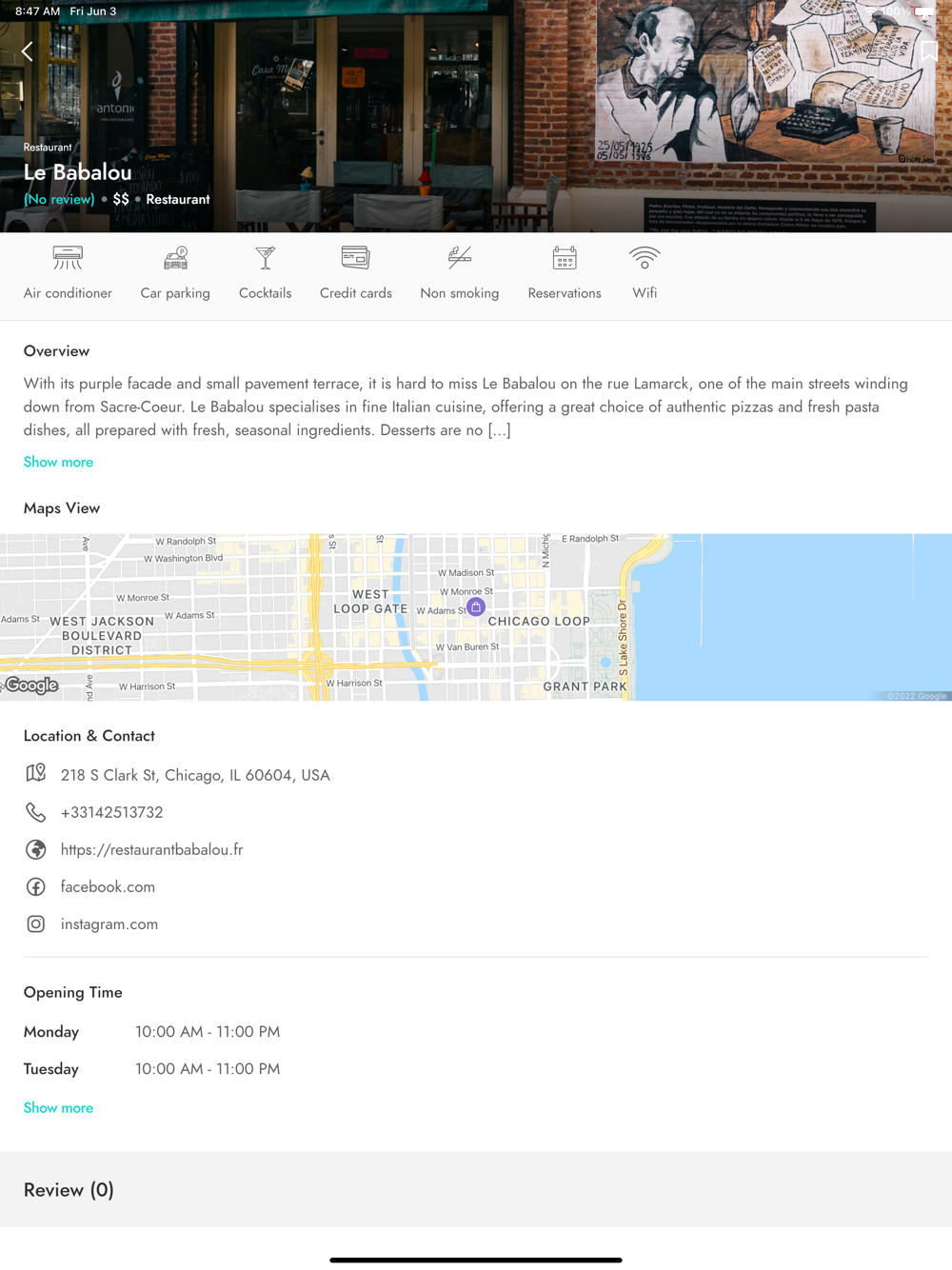The height and width of the screenshot is (1270, 952).
Task: Tap the Cocktails glass icon
Action: [266, 258]
